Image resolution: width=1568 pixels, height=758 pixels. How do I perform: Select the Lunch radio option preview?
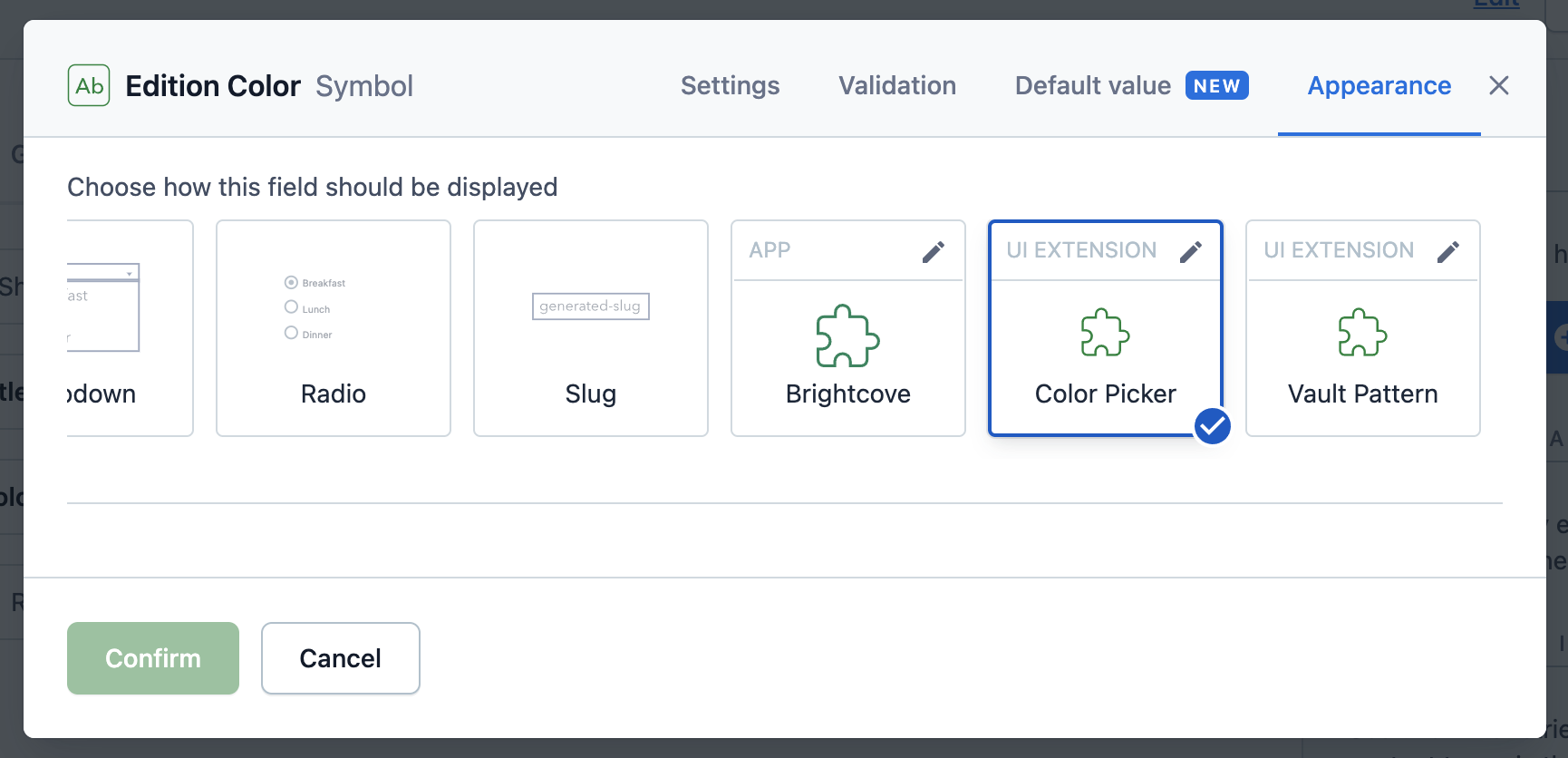coord(292,307)
